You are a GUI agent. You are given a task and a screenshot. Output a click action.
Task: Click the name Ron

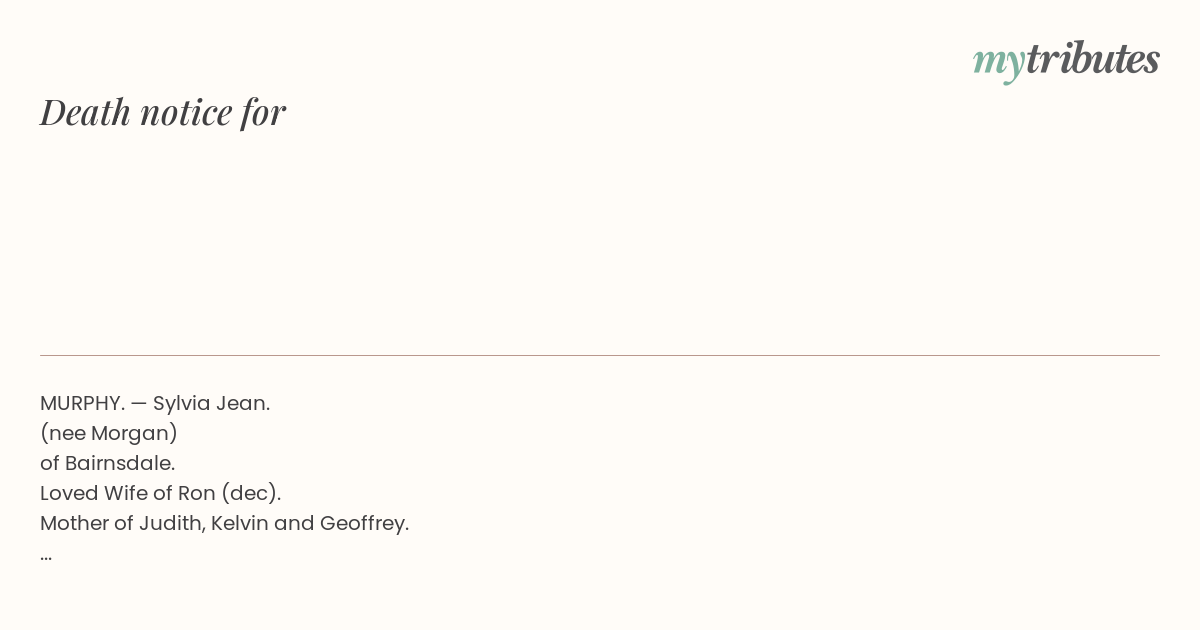(x=197, y=493)
